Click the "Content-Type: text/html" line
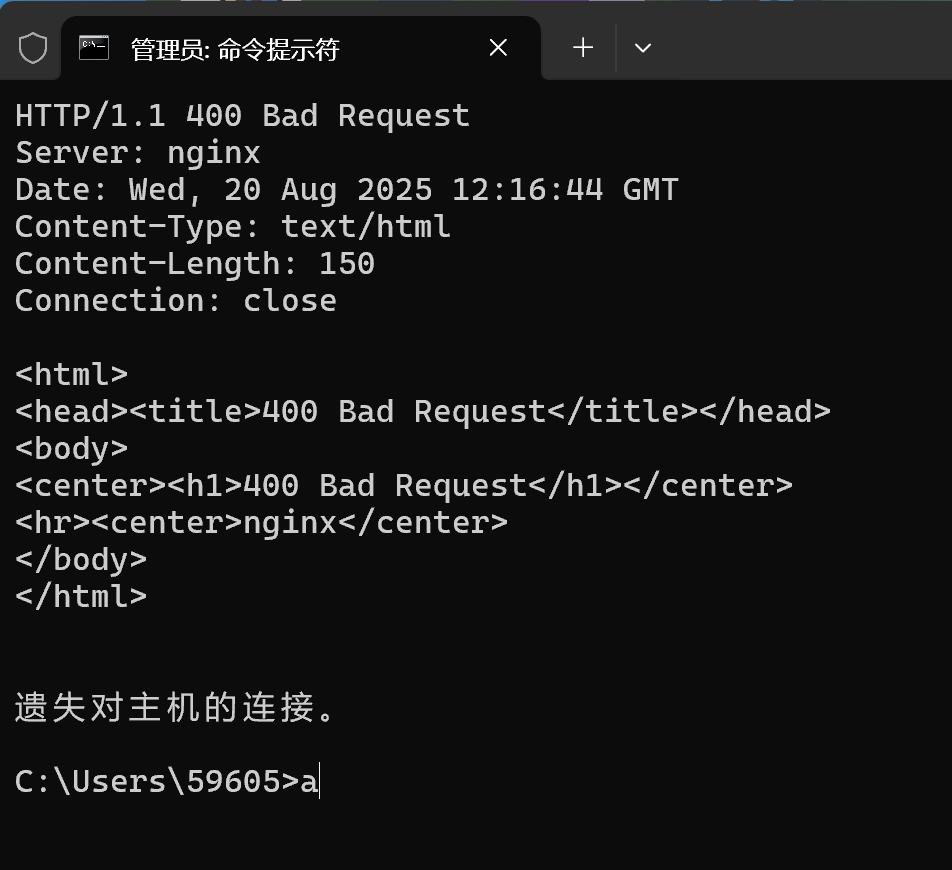The image size is (952, 870). pos(233,227)
